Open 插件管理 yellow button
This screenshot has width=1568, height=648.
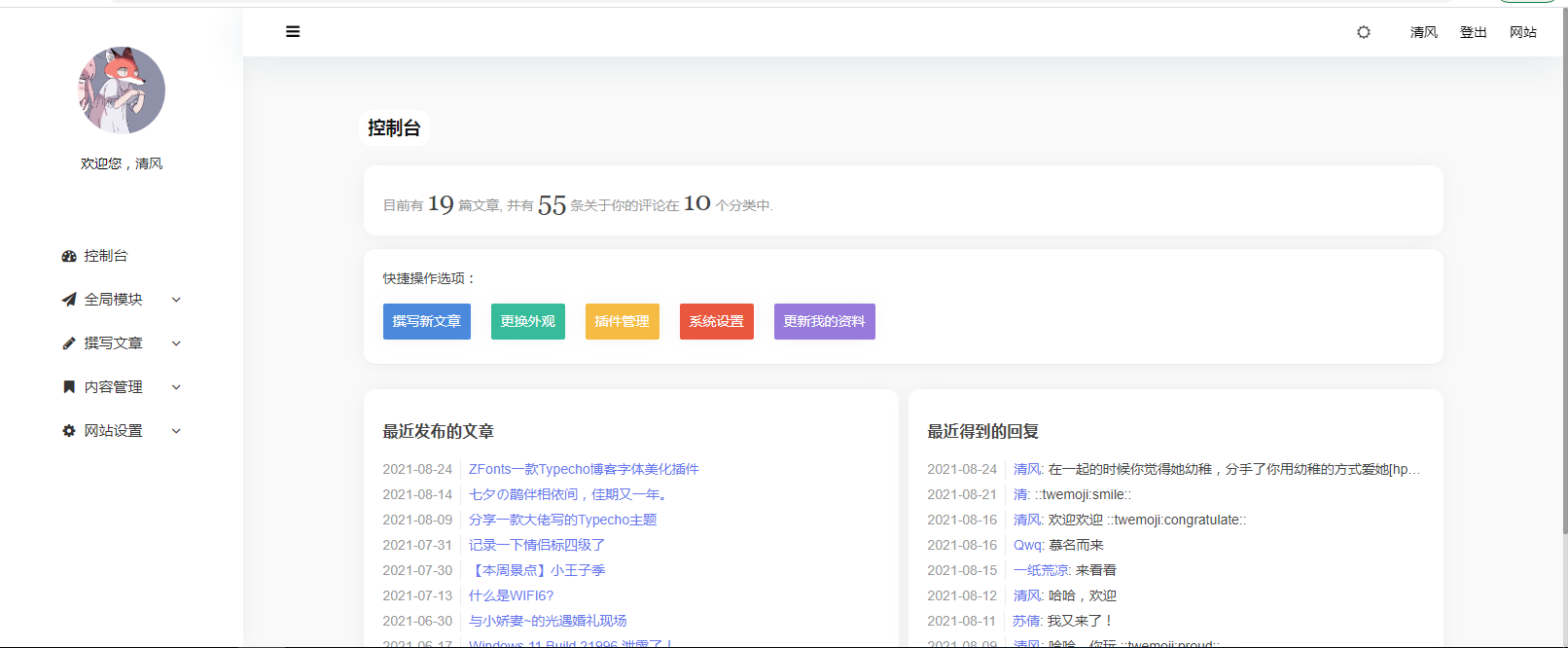click(622, 321)
